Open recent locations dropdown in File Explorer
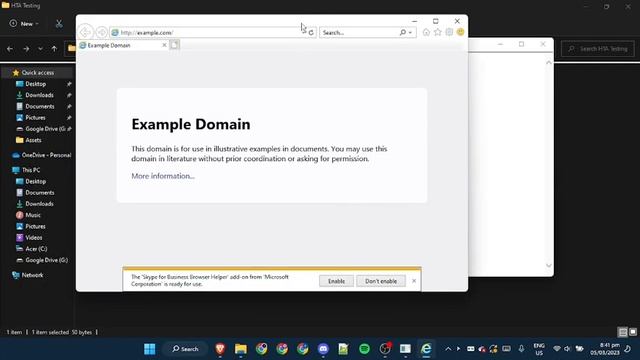The image size is (640, 360). coord(40,49)
